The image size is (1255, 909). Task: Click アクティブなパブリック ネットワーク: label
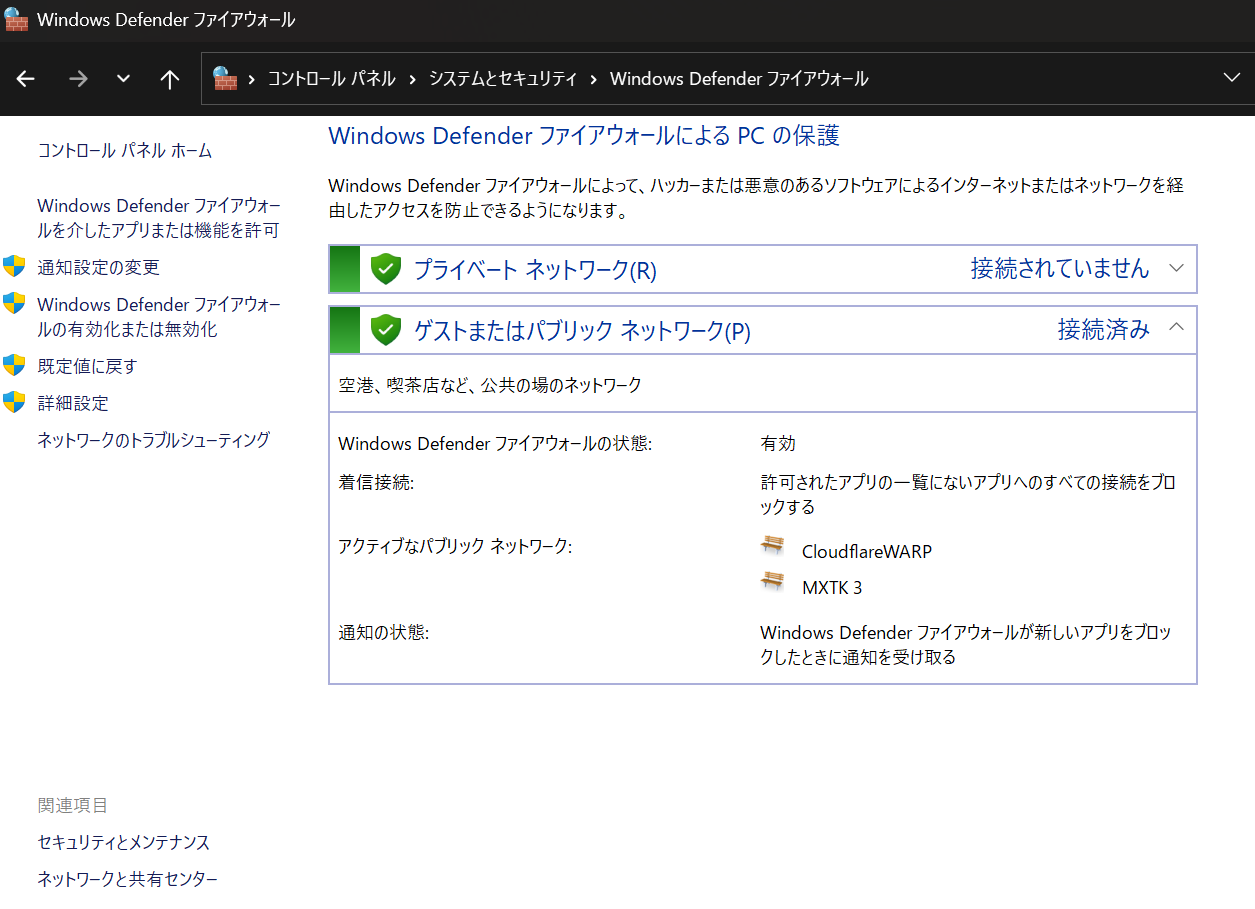pos(455,546)
